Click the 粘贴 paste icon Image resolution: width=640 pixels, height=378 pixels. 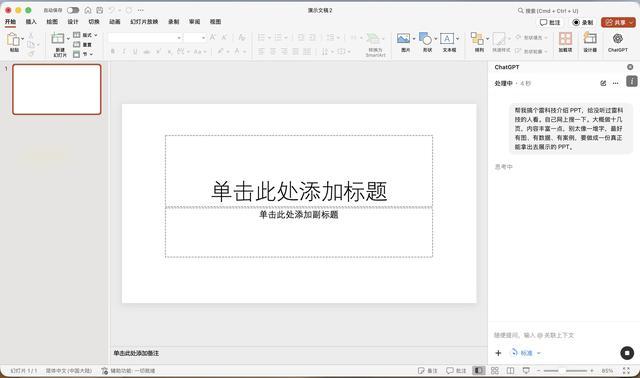point(13,40)
